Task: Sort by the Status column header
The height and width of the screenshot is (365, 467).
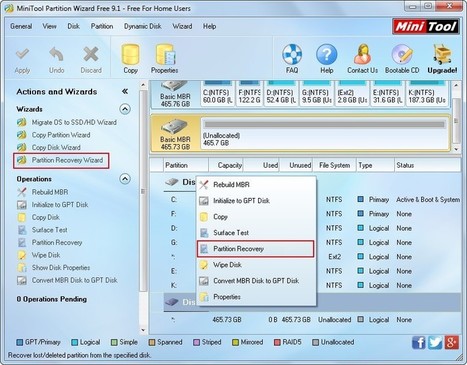Action: (x=427, y=165)
